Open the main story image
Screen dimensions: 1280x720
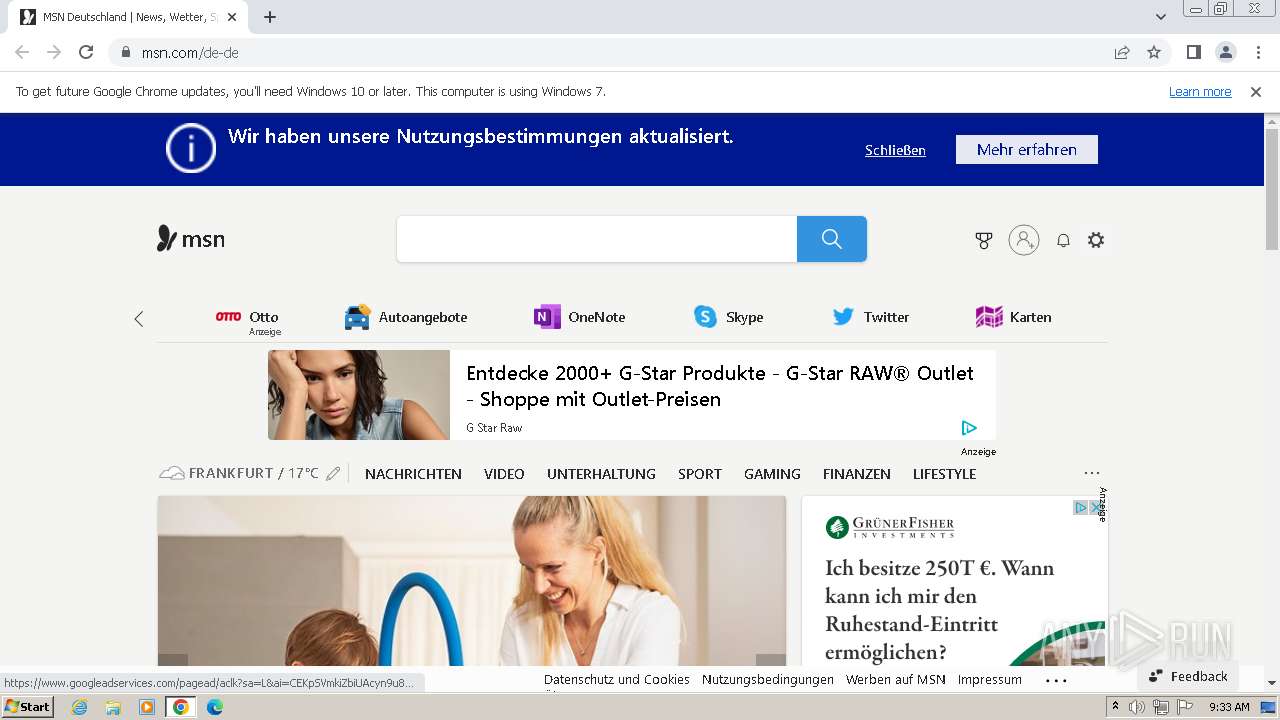pyautogui.click(x=472, y=581)
